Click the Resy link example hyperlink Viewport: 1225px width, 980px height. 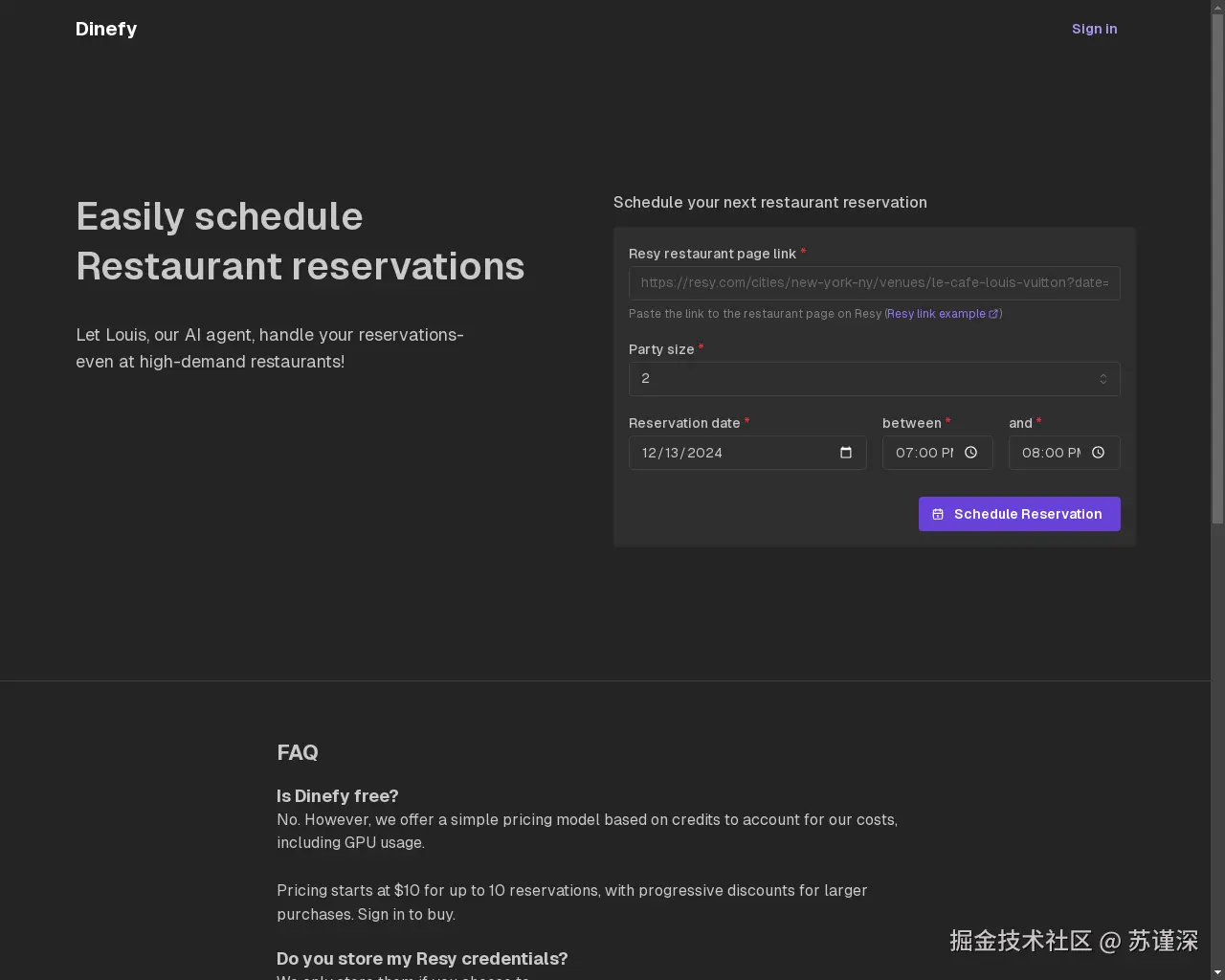pos(935,314)
